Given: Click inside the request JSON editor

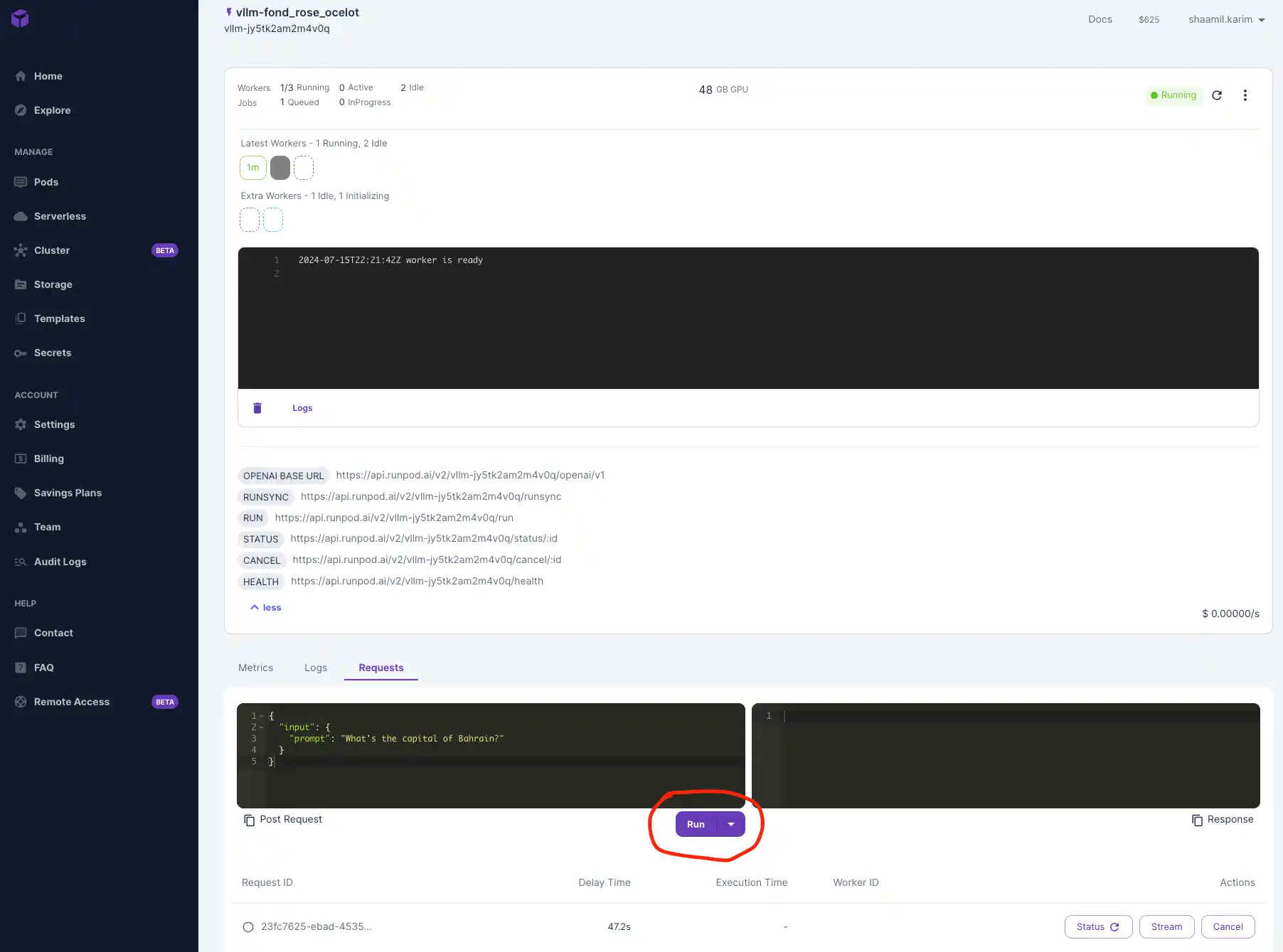Looking at the screenshot, I should tap(491, 755).
